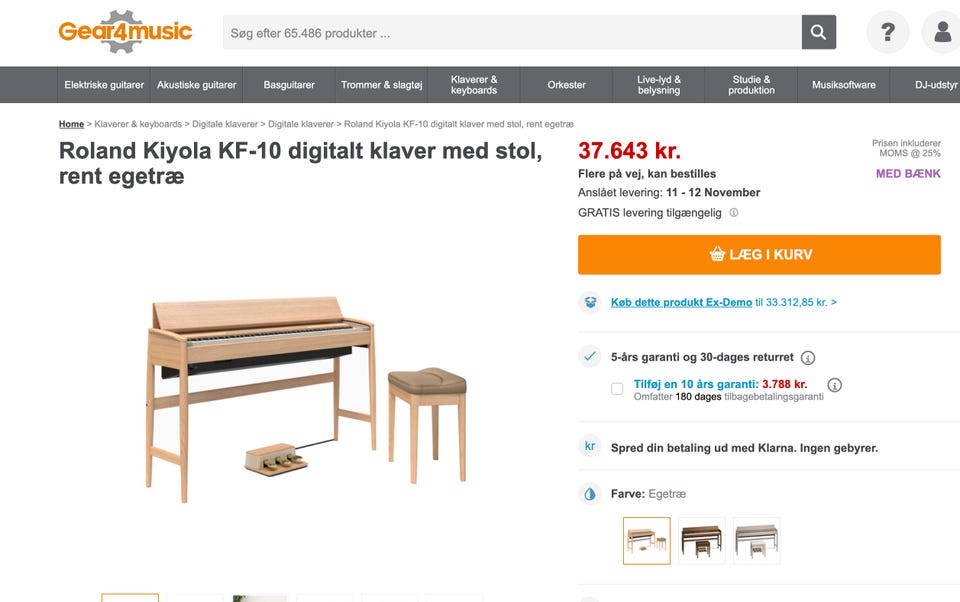Add product with LÆG I KURV button
960x602 pixels.
pyautogui.click(x=759, y=255)
